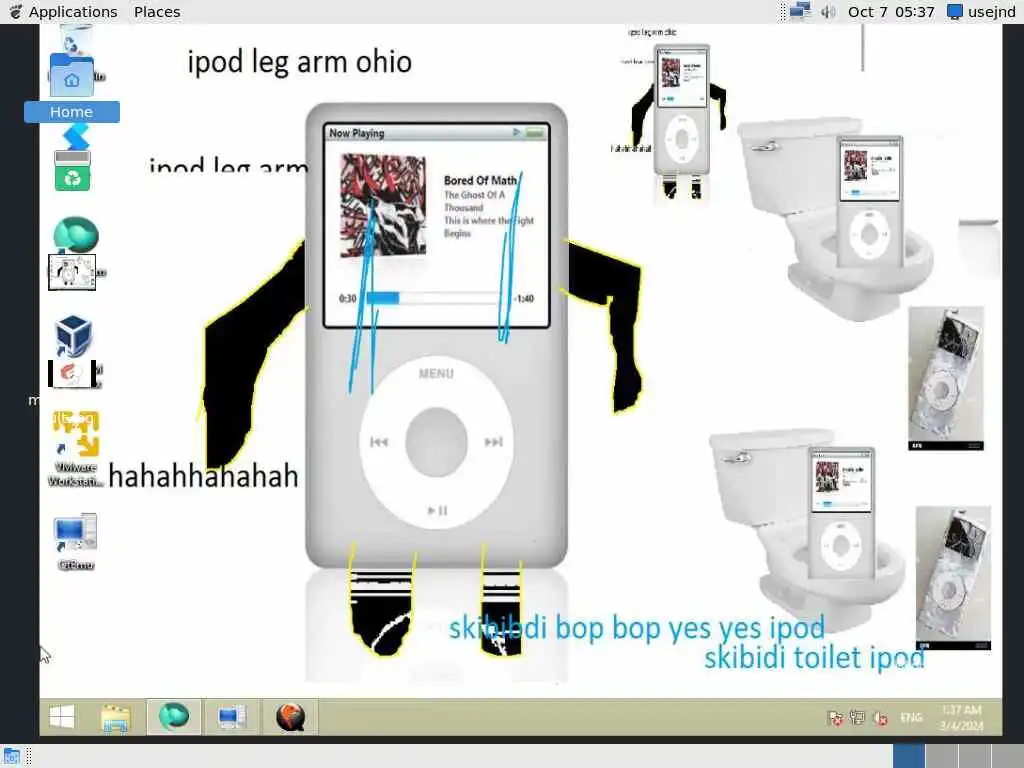Screen dimensions: 1024x768
Task: Open the Applications menu
Action: pos(63,12)
